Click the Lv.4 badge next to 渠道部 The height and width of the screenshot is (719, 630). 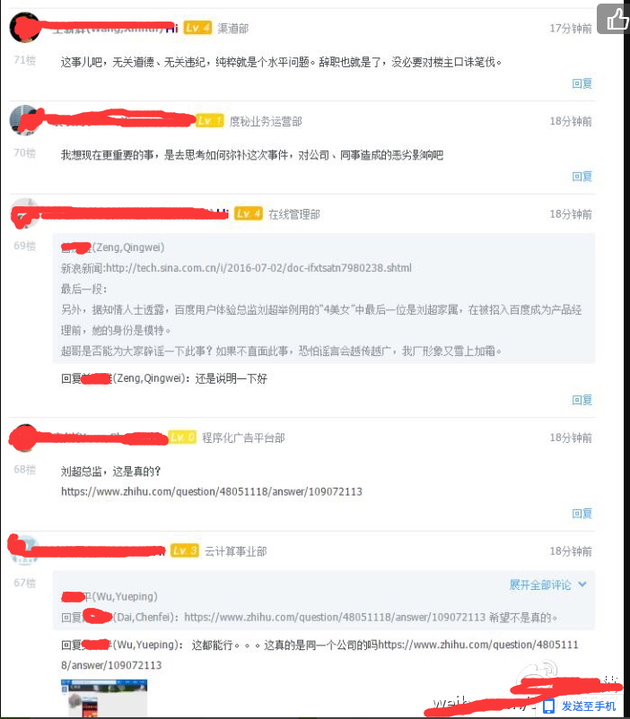click(x=198, y=28)
